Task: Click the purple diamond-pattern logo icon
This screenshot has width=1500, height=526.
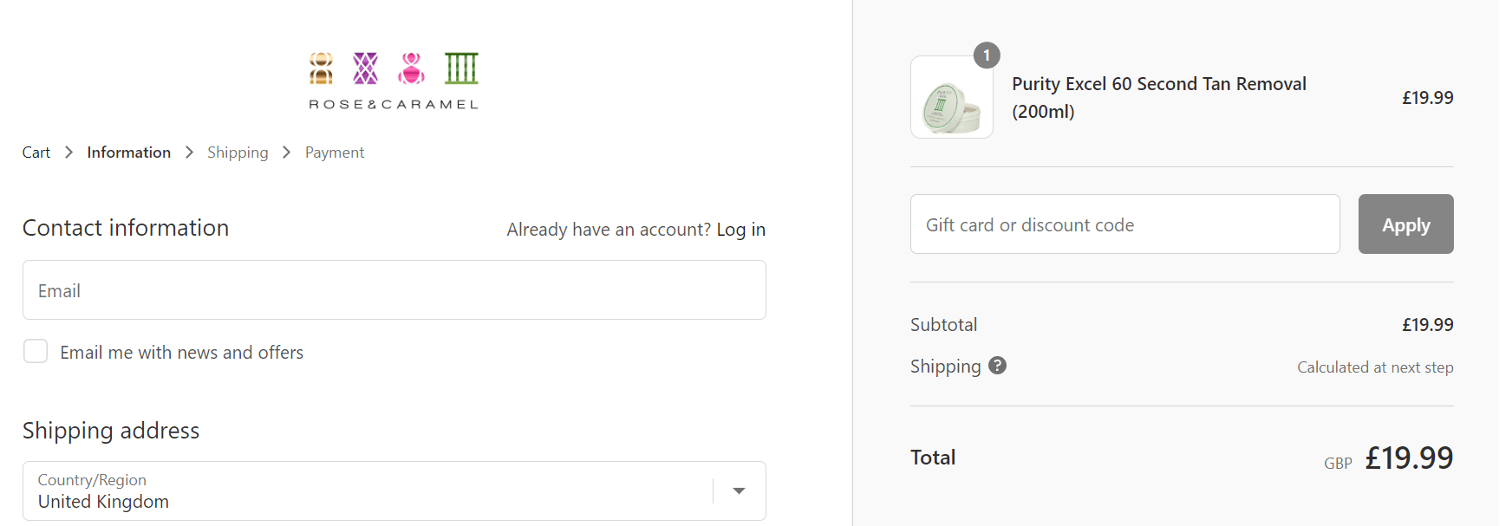Action: (x=366, y=68)
